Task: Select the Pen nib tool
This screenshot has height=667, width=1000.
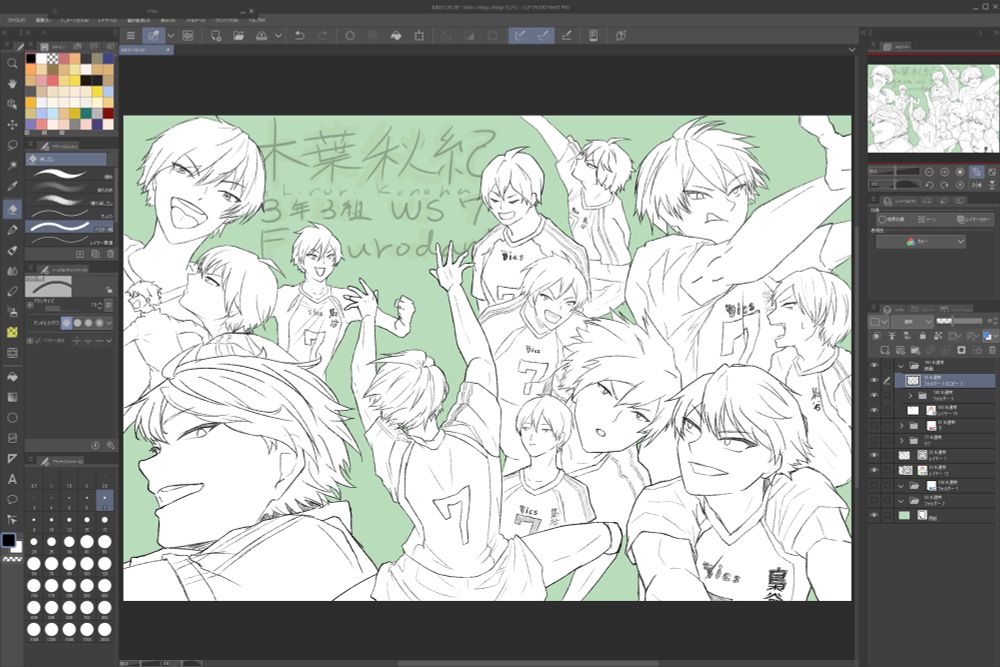Action: pyautogui.click(x=12, y=230)
